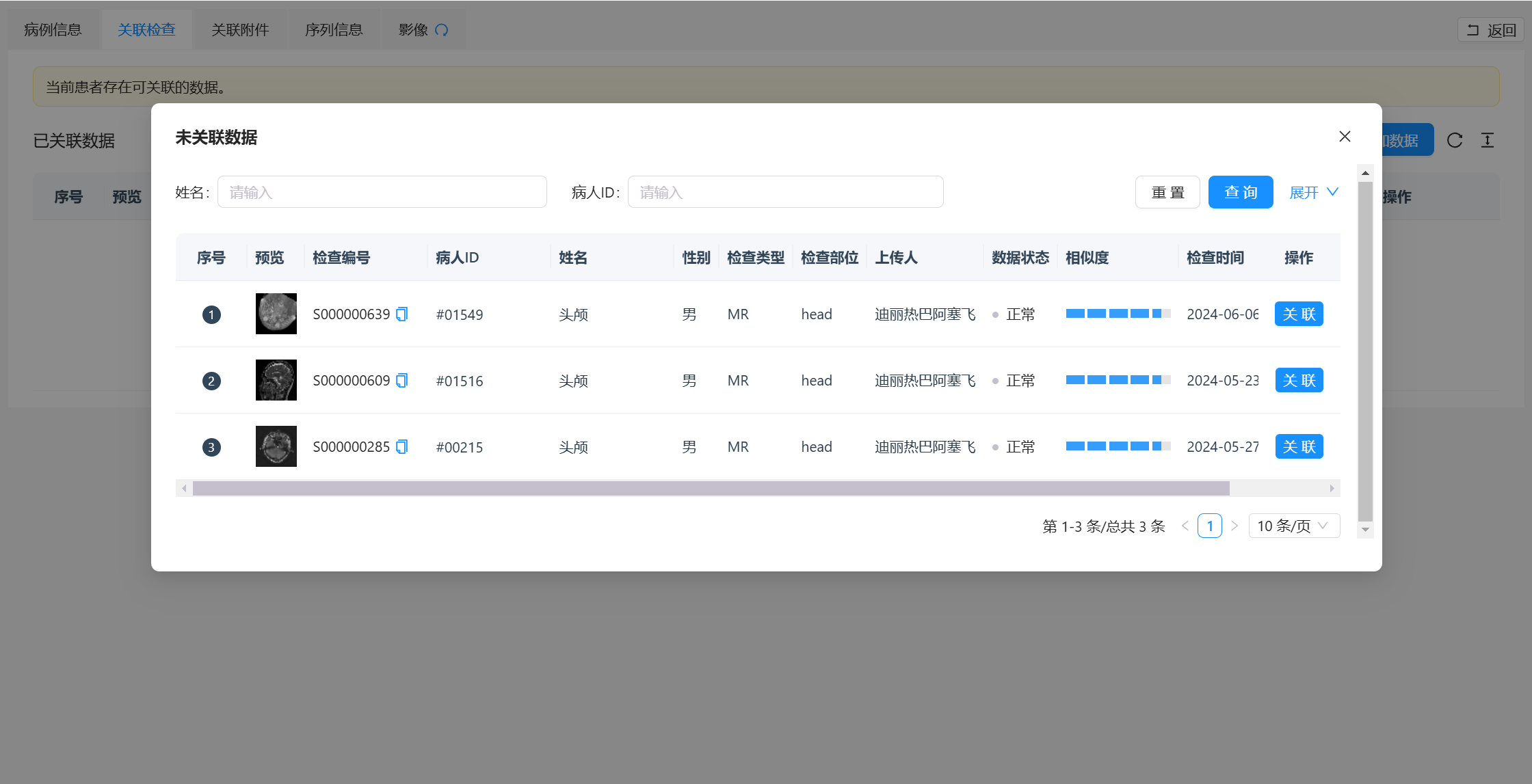Screen dimensions: 1532x784
Task: Switch to the 关联附件 tab
Action: pyautogui.click(x=240, y=29)
